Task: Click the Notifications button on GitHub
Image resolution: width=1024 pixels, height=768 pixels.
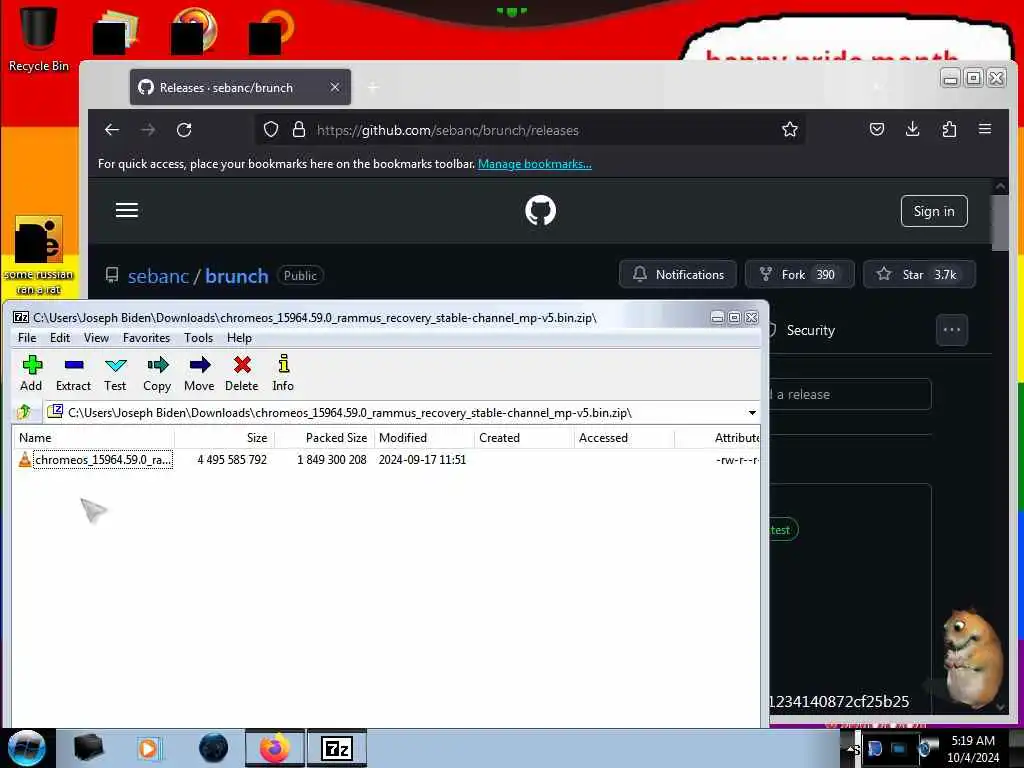Action: 678,274
